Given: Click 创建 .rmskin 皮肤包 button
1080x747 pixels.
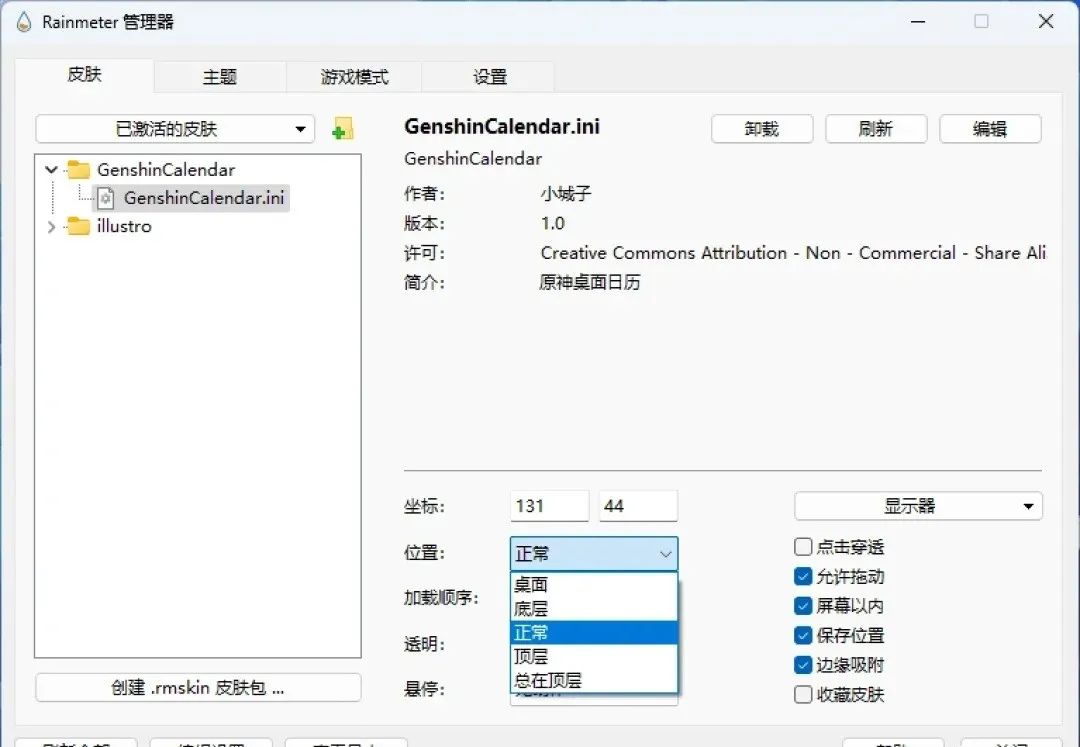Looking at the screenshot, I should click(x=198, y=687).
